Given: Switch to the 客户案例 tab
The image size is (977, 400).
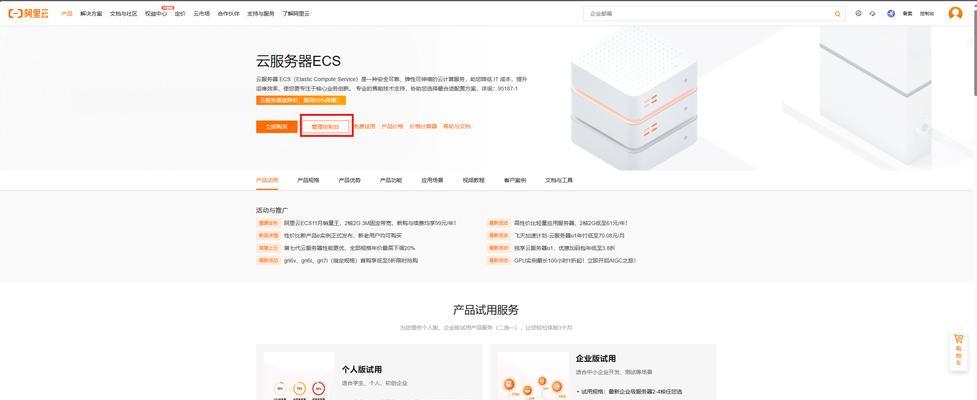Looking at the screenshot, I should tap(515, 180).
